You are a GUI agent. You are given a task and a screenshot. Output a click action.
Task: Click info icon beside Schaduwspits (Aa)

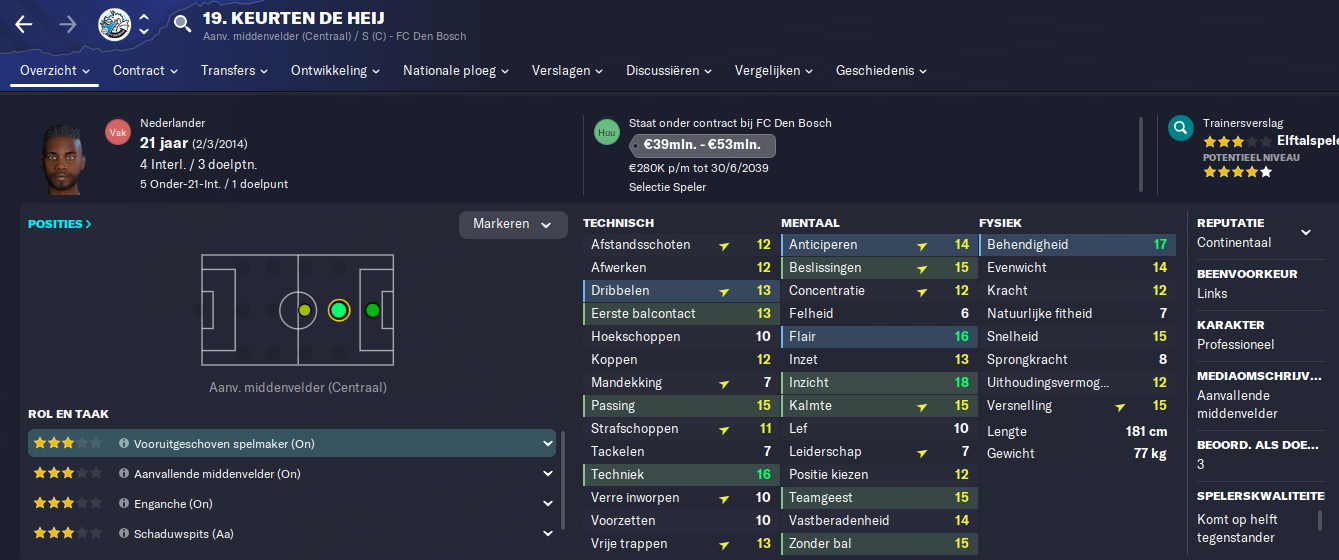(x=124, y=534)
